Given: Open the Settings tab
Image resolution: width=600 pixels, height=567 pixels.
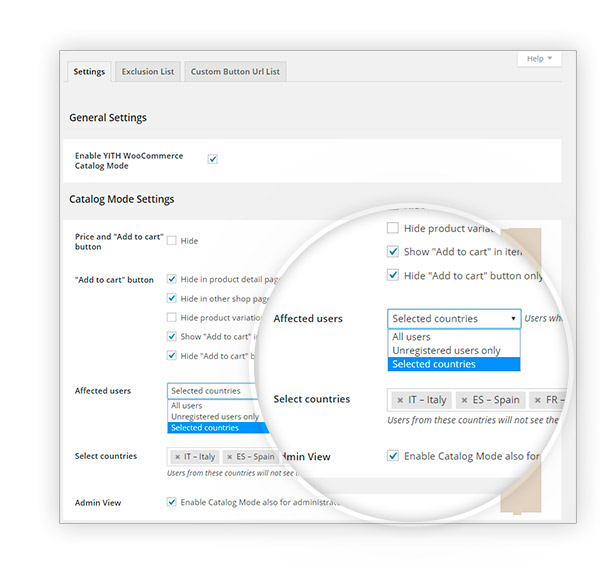Looking at the screenshot, I should tap(89, 72).
